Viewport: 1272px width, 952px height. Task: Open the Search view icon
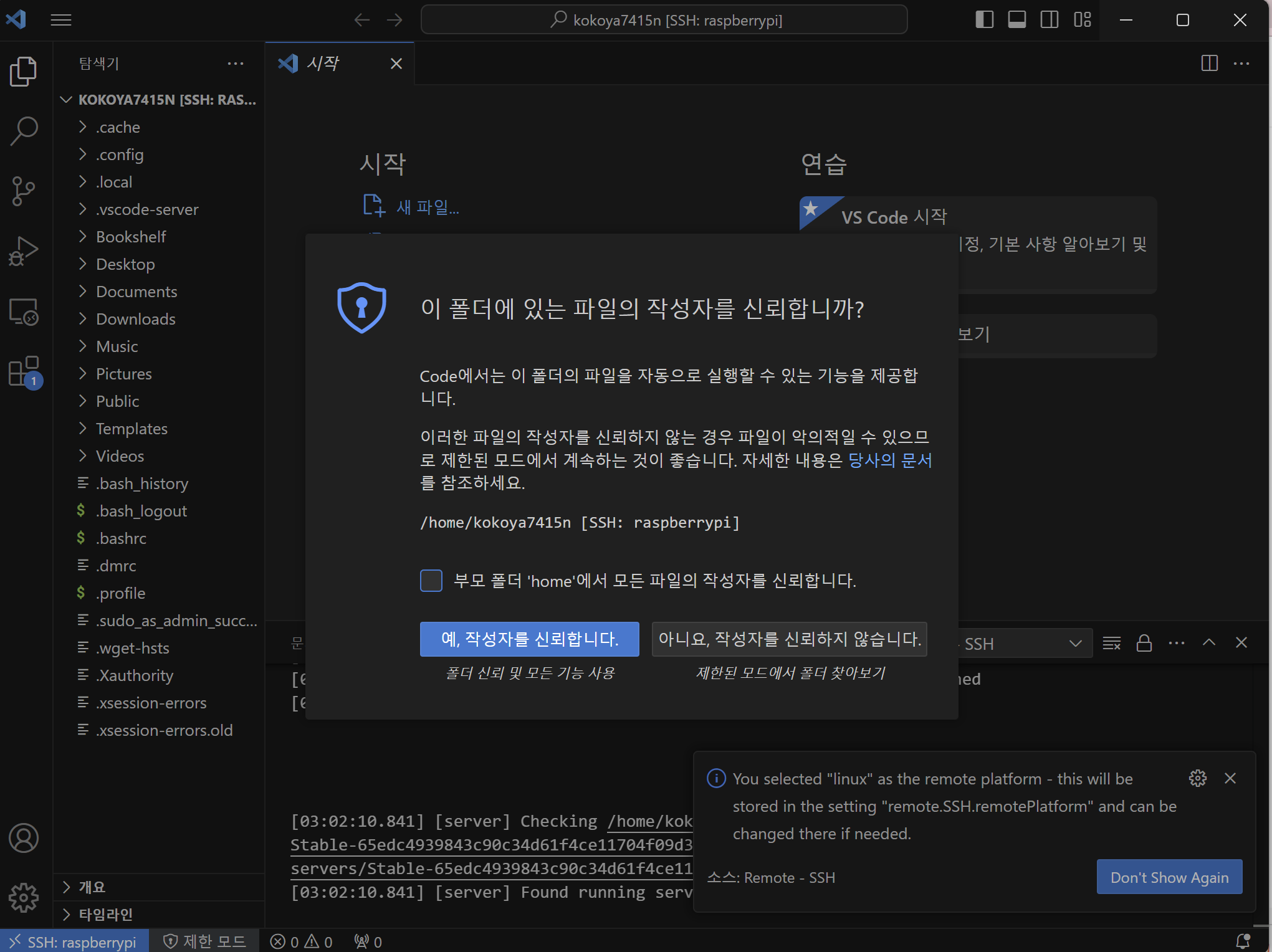(24, 131)
